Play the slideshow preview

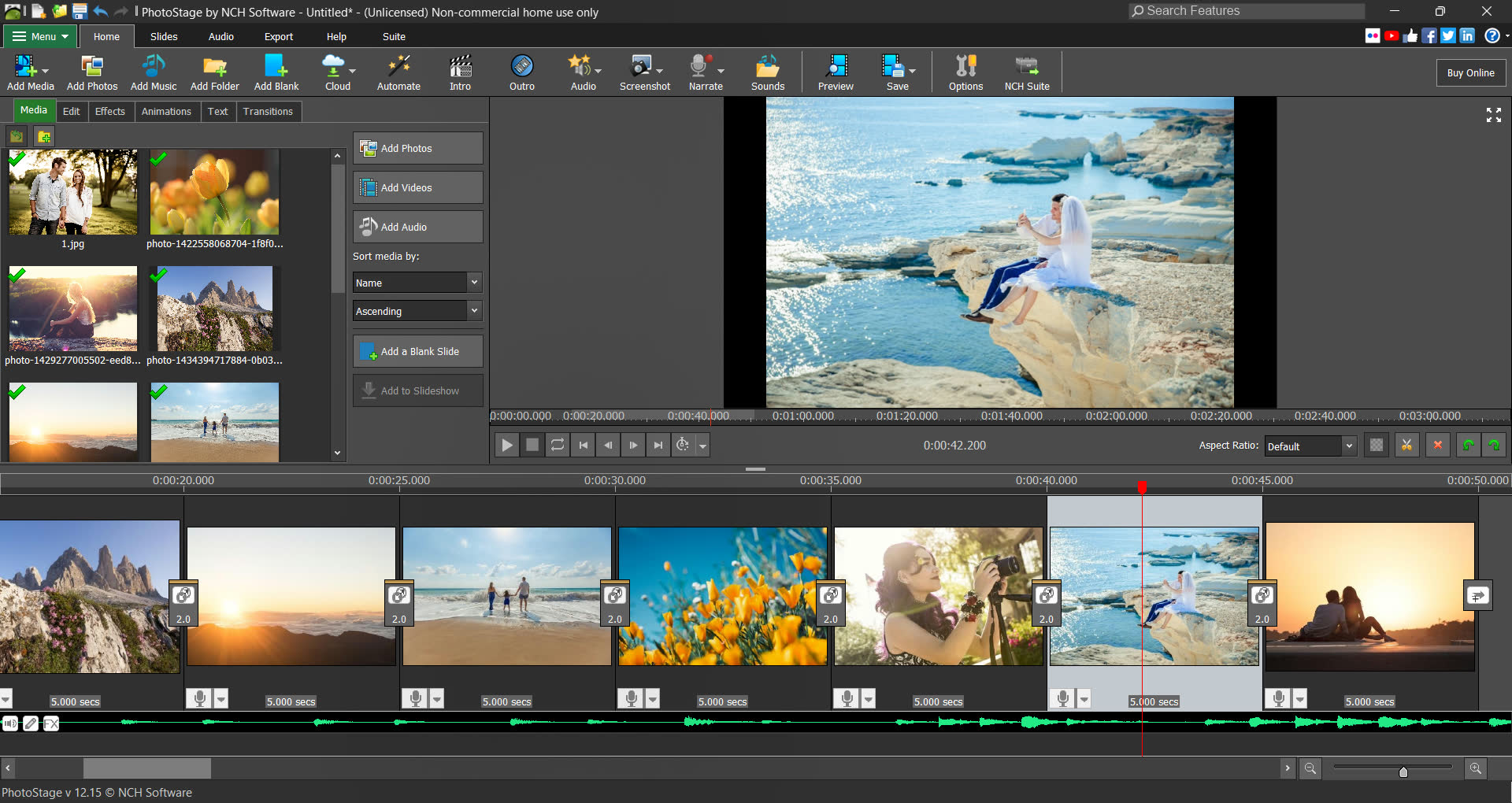(x=507, y=445)
